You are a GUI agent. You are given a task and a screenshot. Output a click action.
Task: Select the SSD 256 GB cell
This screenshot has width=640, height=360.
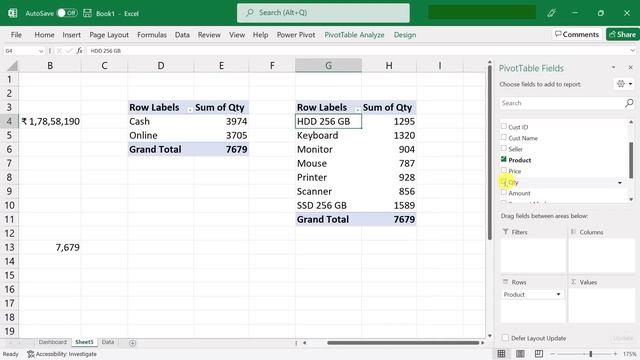[x=328, y=206]
